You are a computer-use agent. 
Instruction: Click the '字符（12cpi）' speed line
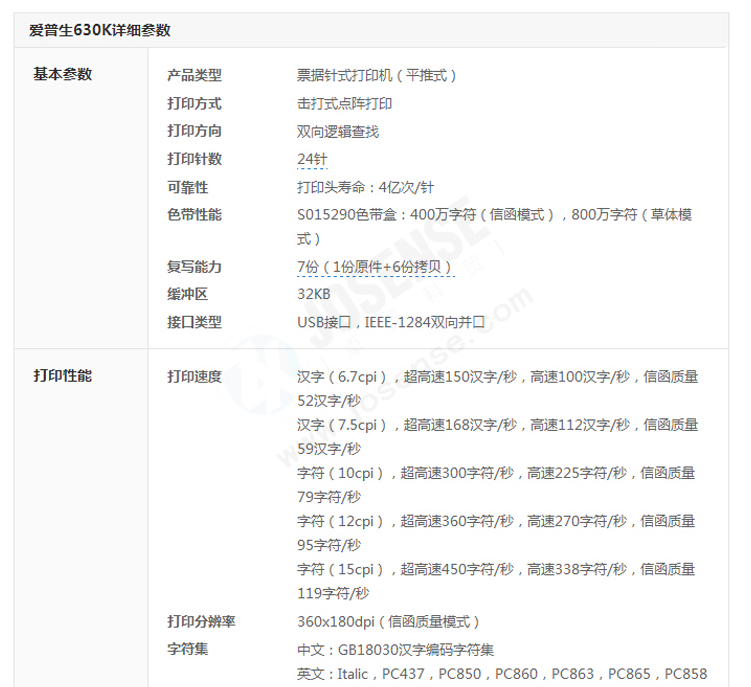click(x=496, y=521)
